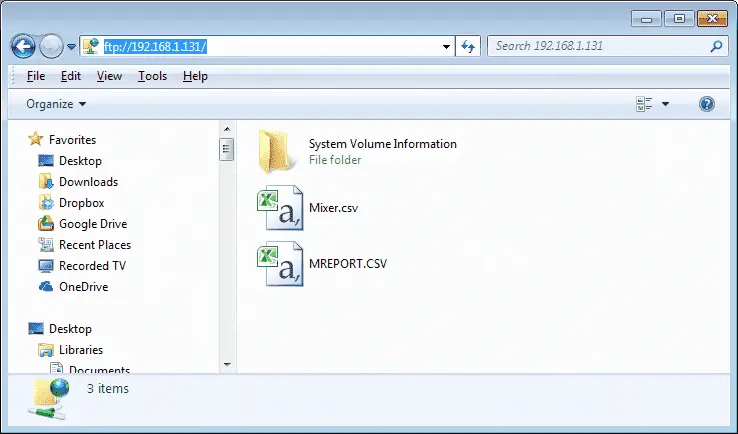The height and width of the screenshot is (434, 738).
Task: Select the MREPORT.CSV file name
Action: point(348,264)
